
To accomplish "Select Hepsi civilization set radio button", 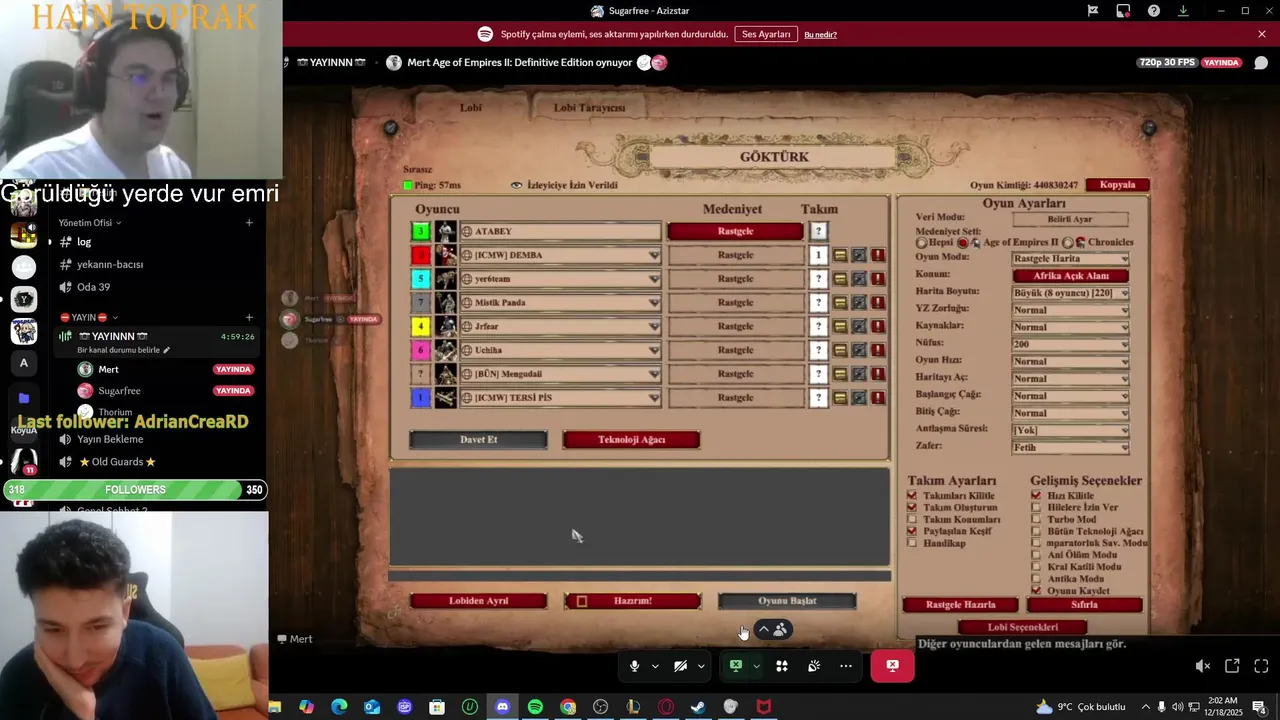I will (921, 243).
